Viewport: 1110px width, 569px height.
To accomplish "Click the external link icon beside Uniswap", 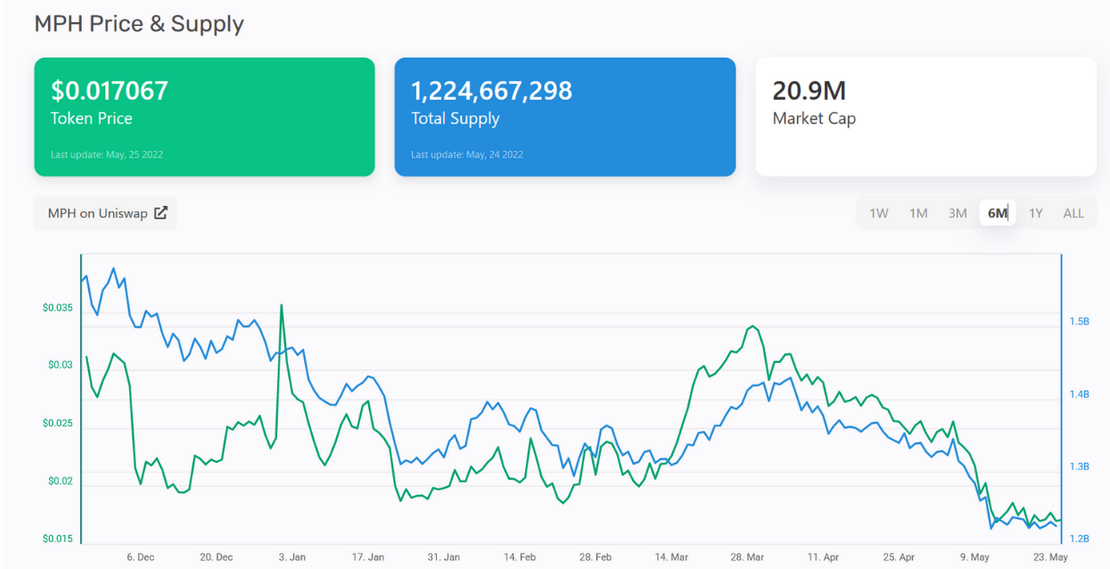I will point(161,212).
